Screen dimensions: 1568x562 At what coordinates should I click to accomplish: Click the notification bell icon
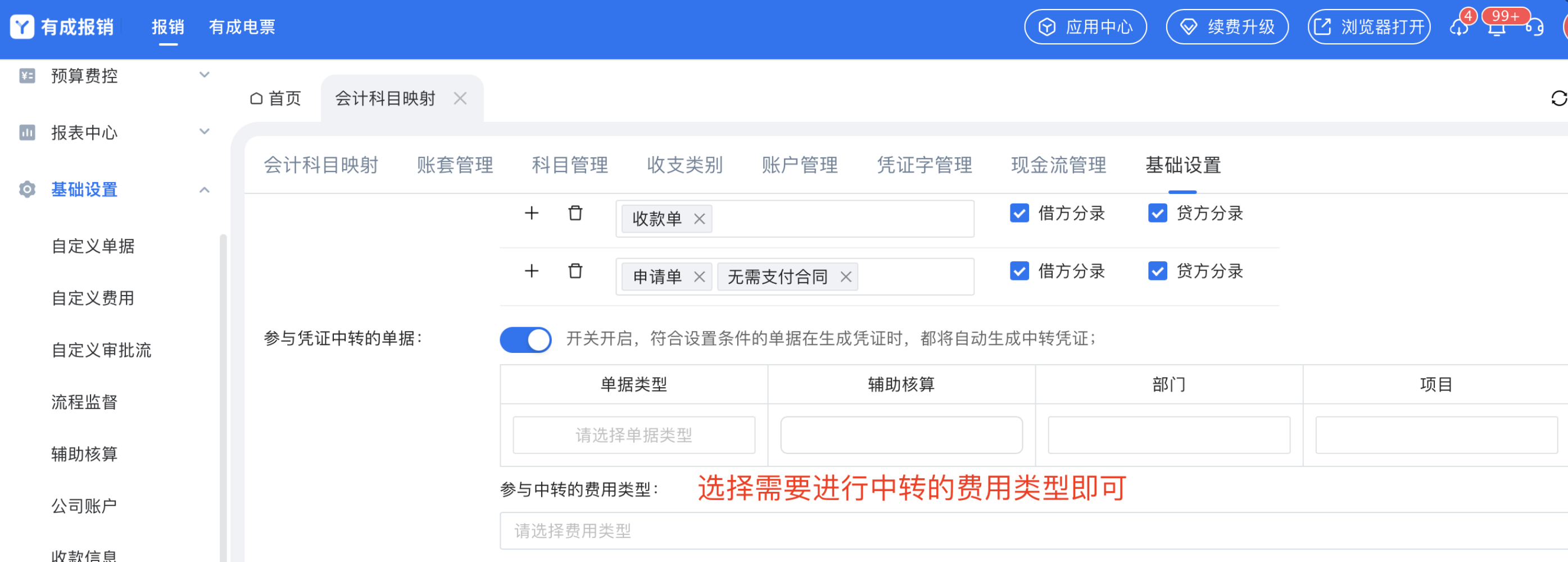click(1496, 28)
